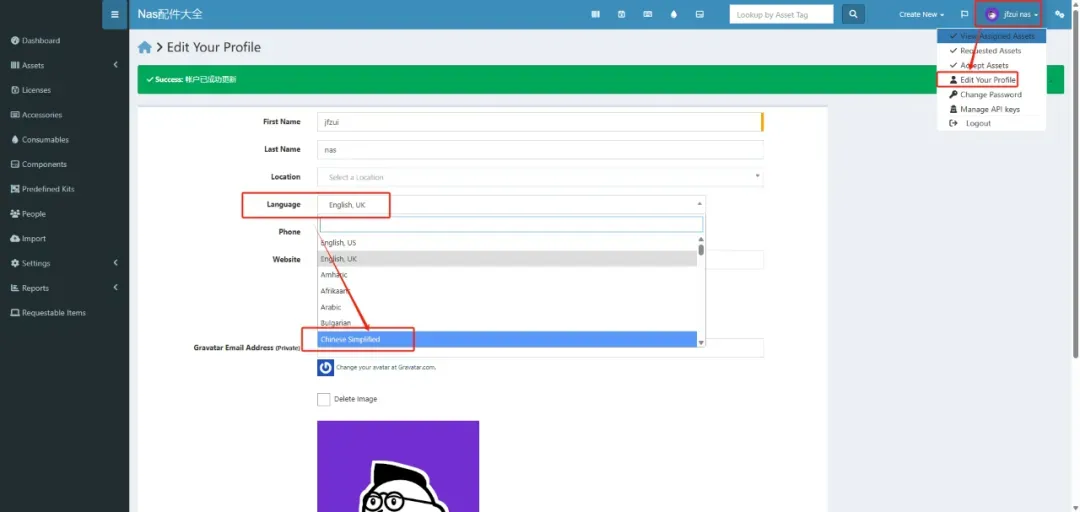
Task: Click the Gravatar power icon
Action: point(326,367)
